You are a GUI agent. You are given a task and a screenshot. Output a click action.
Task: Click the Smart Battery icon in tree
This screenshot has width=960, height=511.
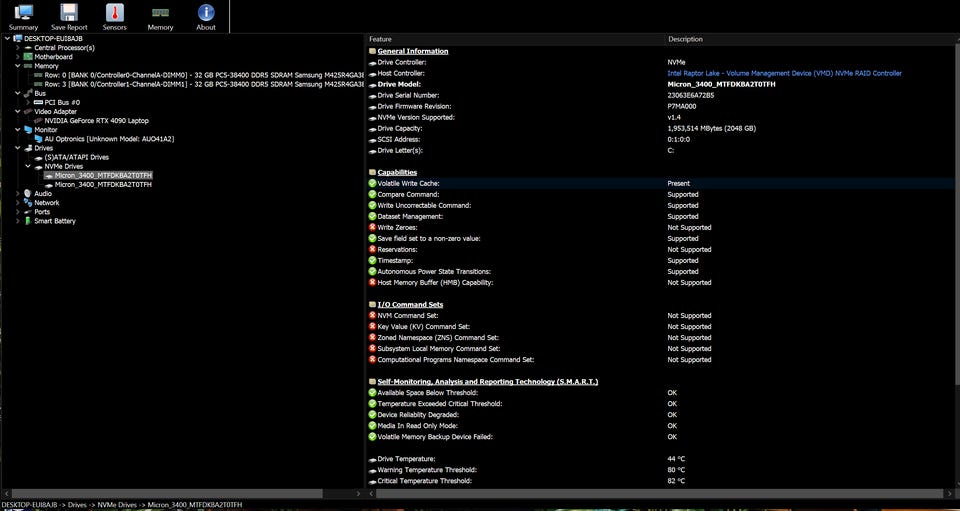click(x=28, y=221)
